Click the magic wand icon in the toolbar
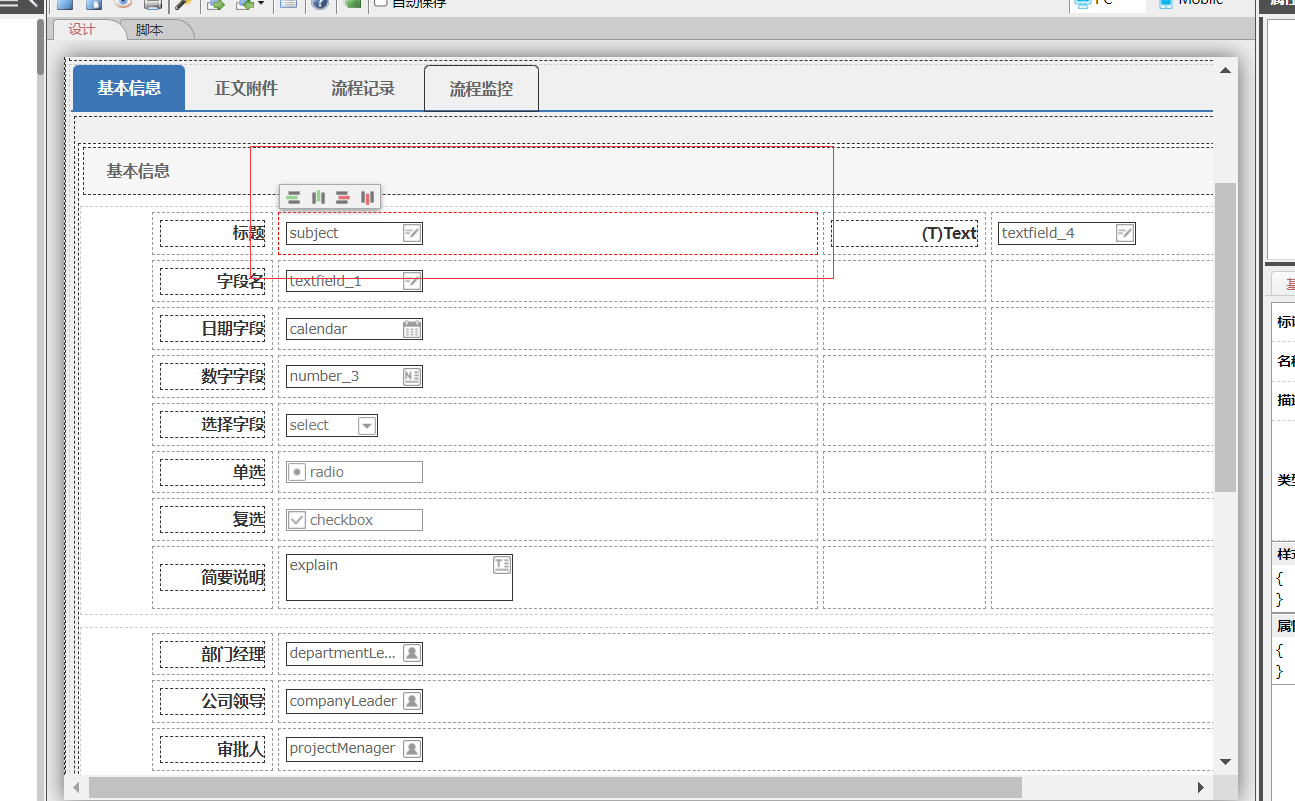Viewport: 1295px width, 801px height. point(184,3)
